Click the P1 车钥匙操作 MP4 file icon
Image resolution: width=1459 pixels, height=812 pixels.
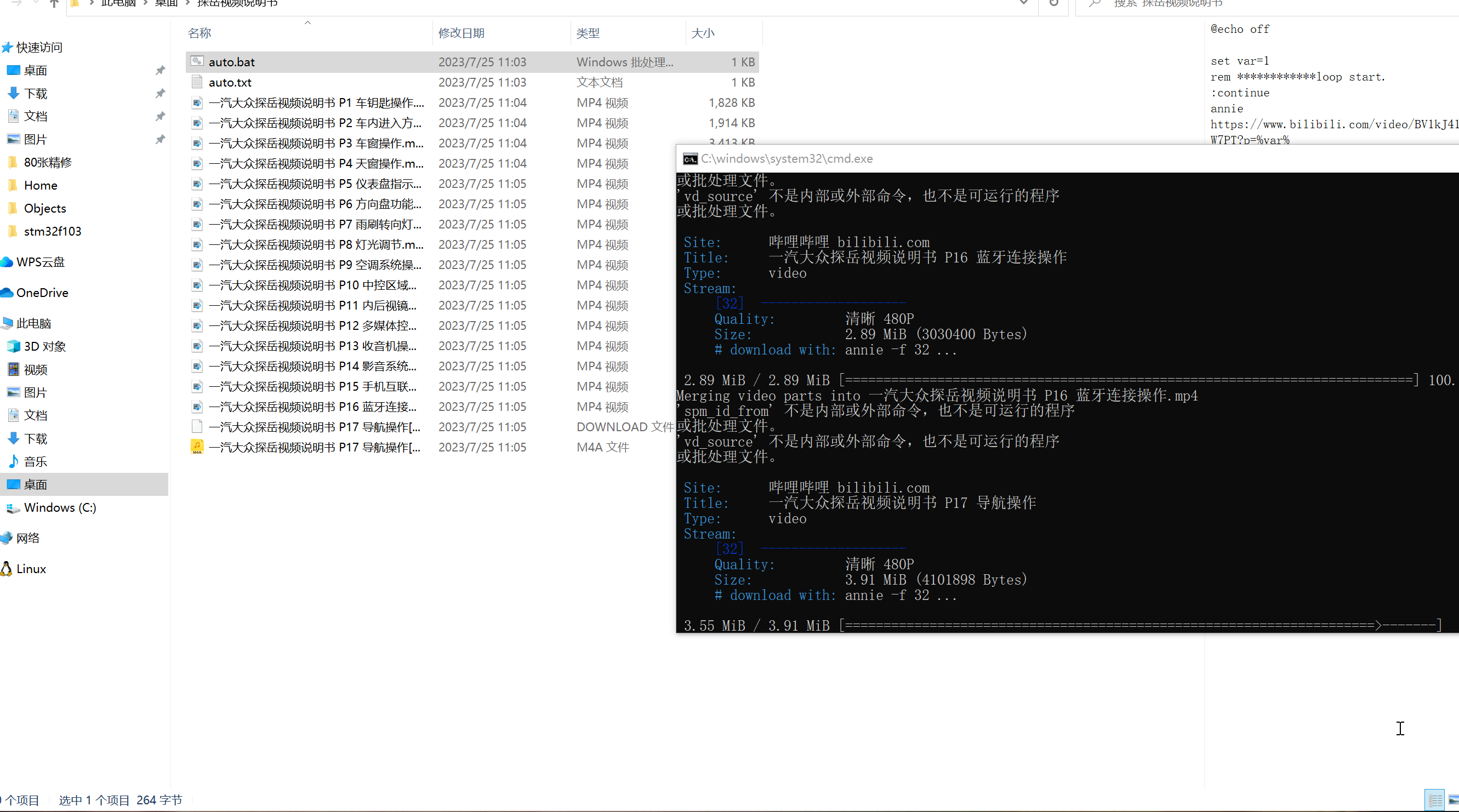(197, 102)
